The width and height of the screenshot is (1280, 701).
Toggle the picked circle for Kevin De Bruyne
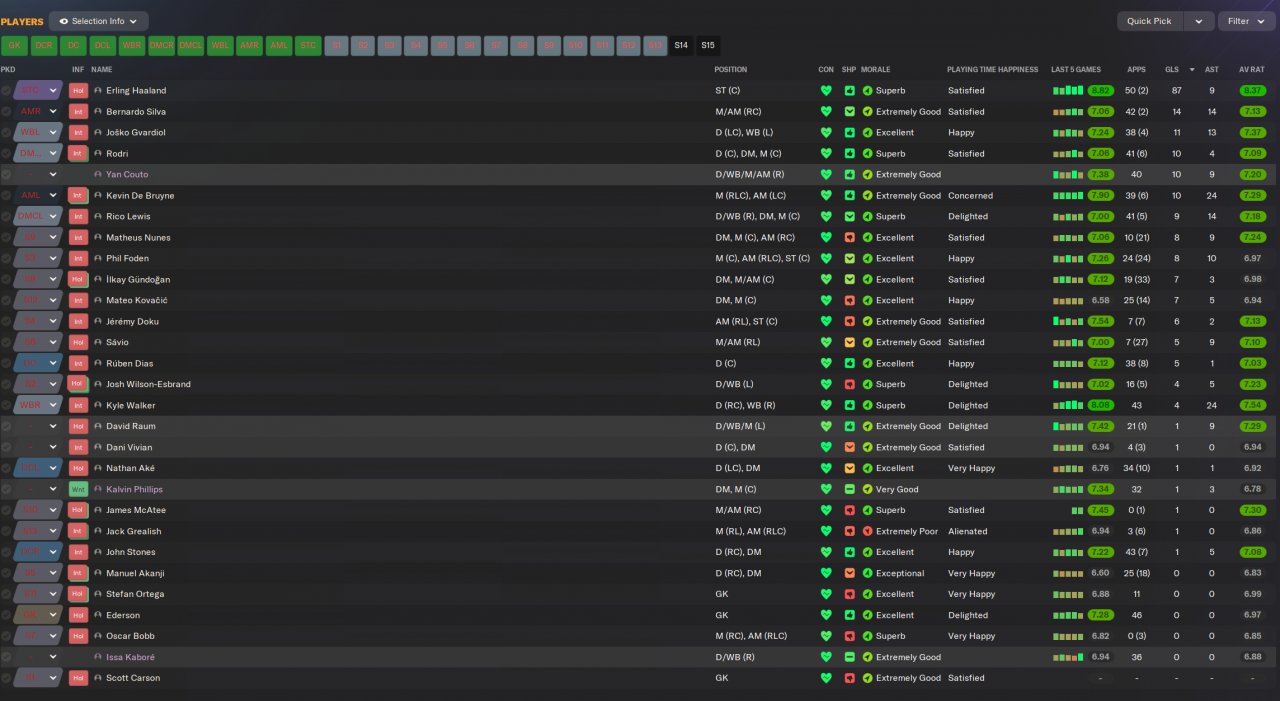pos(6,196)
